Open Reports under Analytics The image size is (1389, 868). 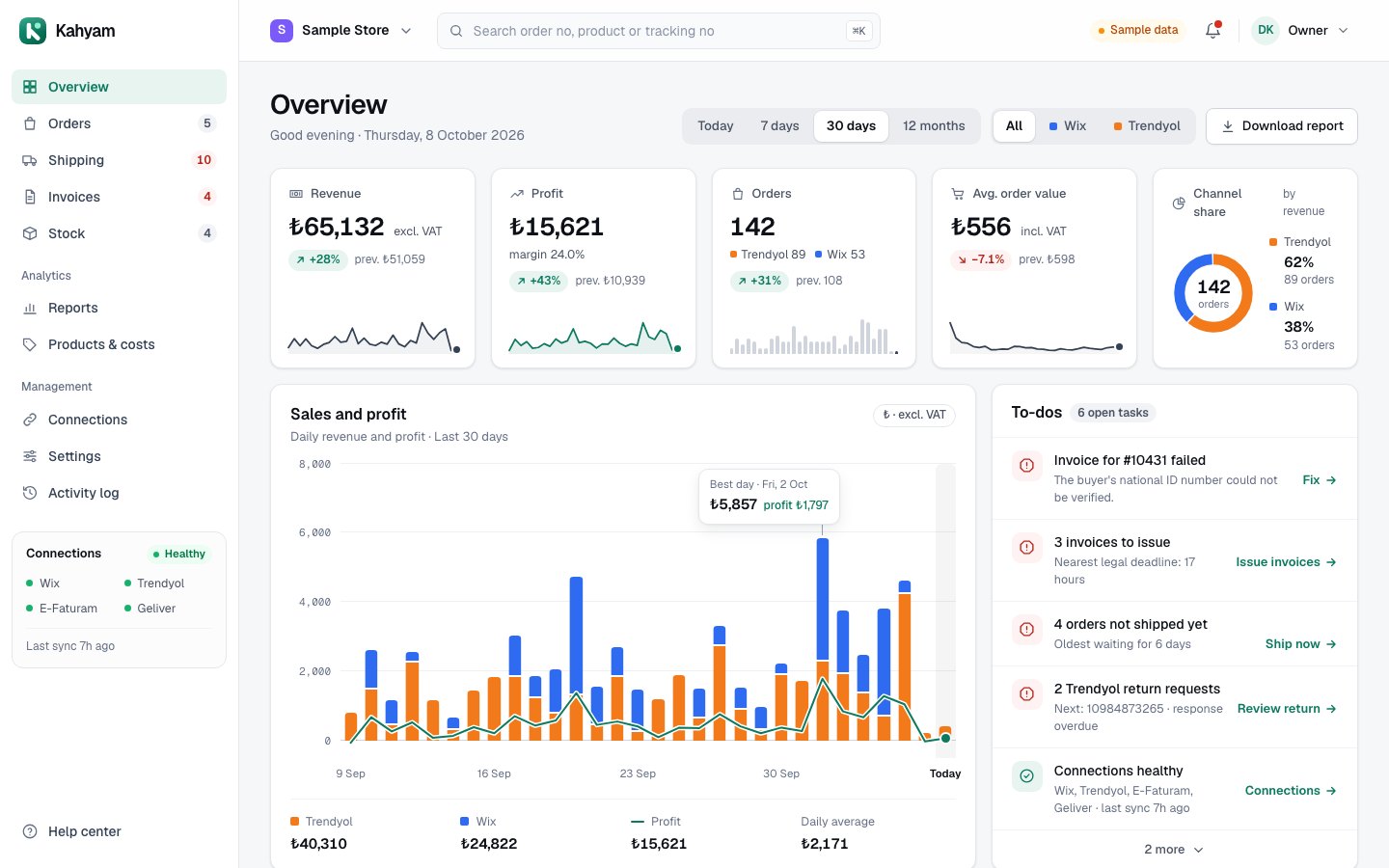[x=120, y=308]
